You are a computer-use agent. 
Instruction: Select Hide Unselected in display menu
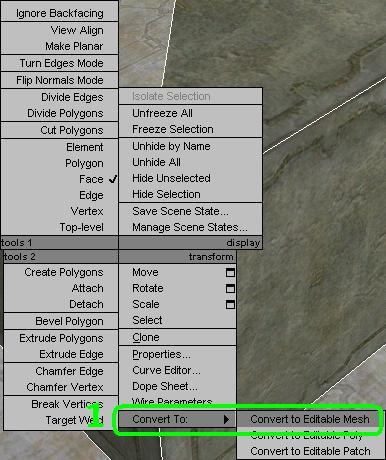point(171,178)
